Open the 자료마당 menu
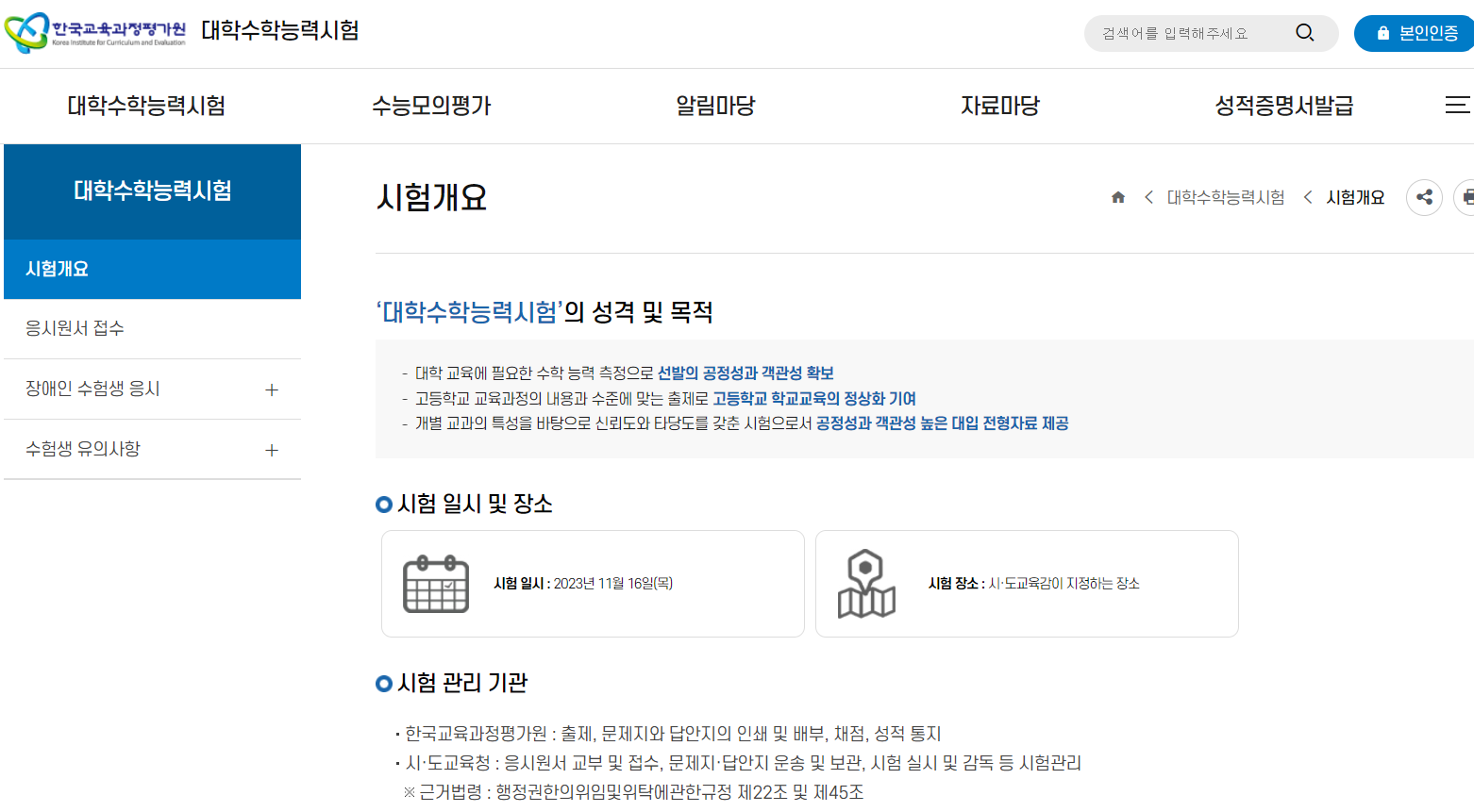Viewport: 1474px width, 812px height. (998, 105)
